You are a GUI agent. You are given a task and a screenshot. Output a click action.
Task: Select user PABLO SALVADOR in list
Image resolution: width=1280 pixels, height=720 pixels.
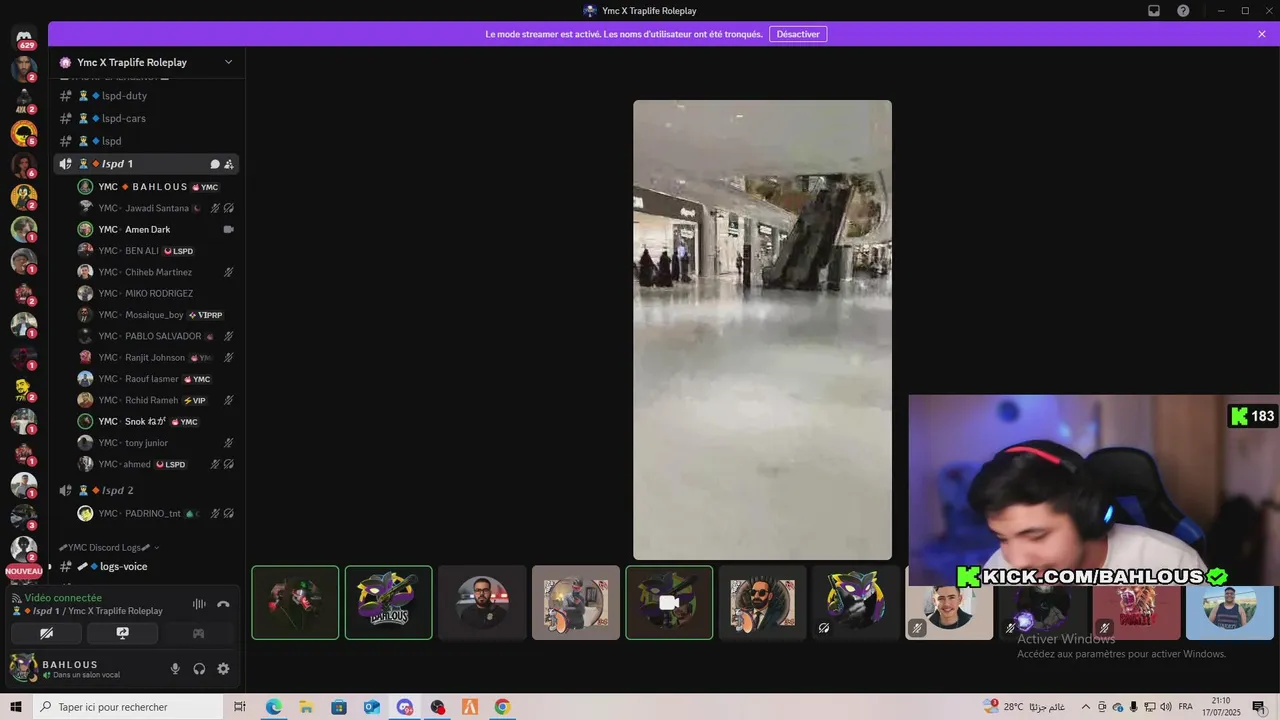(x=156, y=336)
